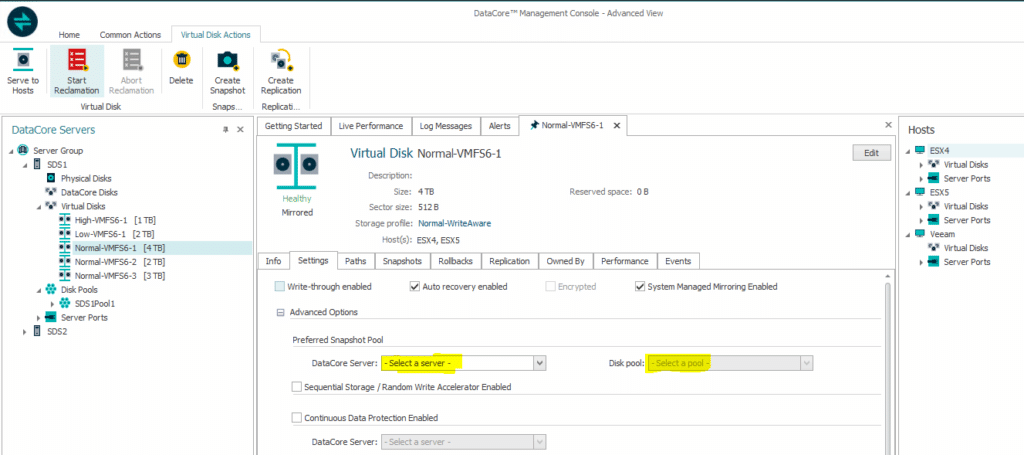Open the Events sub-tab
Viewport: 1024px width, 455px height.
pyautogui.click(x=678, y=261)
